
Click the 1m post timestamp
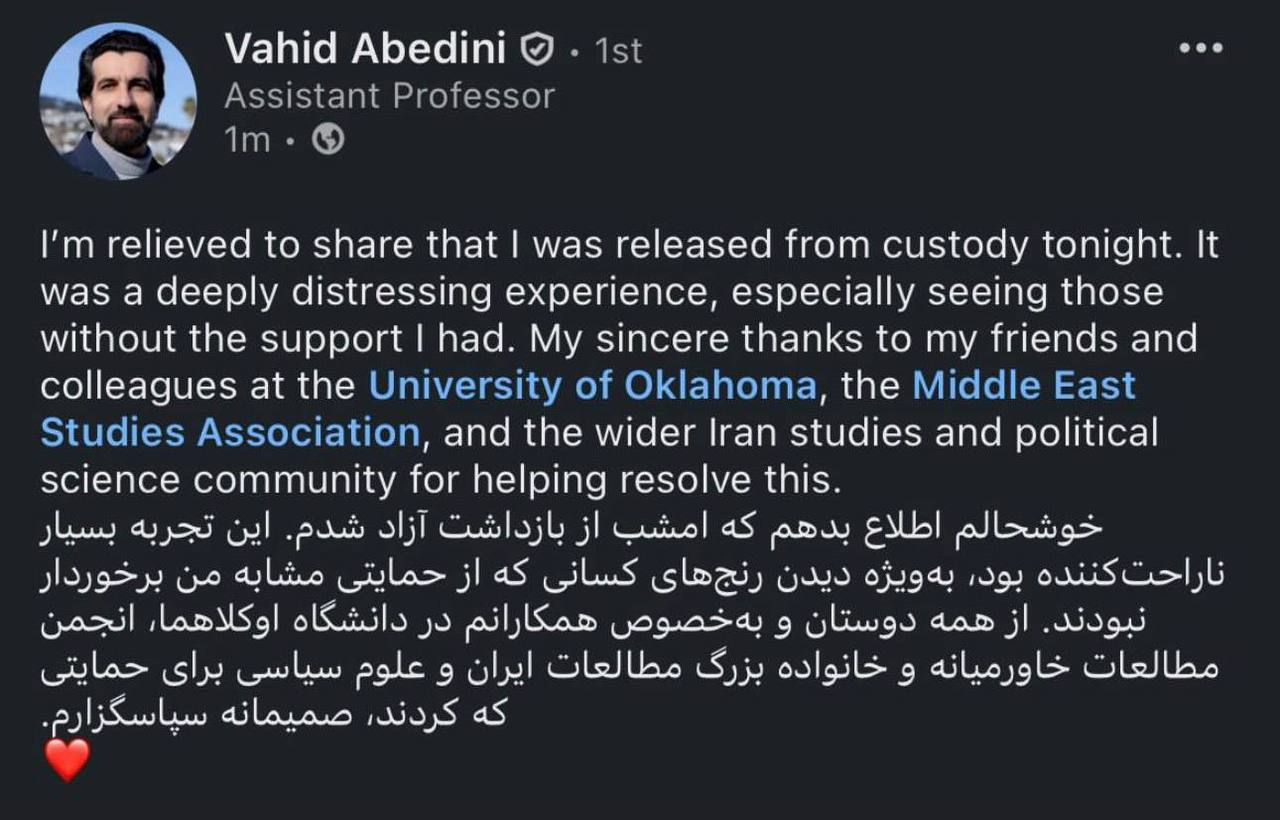[247, 141]
